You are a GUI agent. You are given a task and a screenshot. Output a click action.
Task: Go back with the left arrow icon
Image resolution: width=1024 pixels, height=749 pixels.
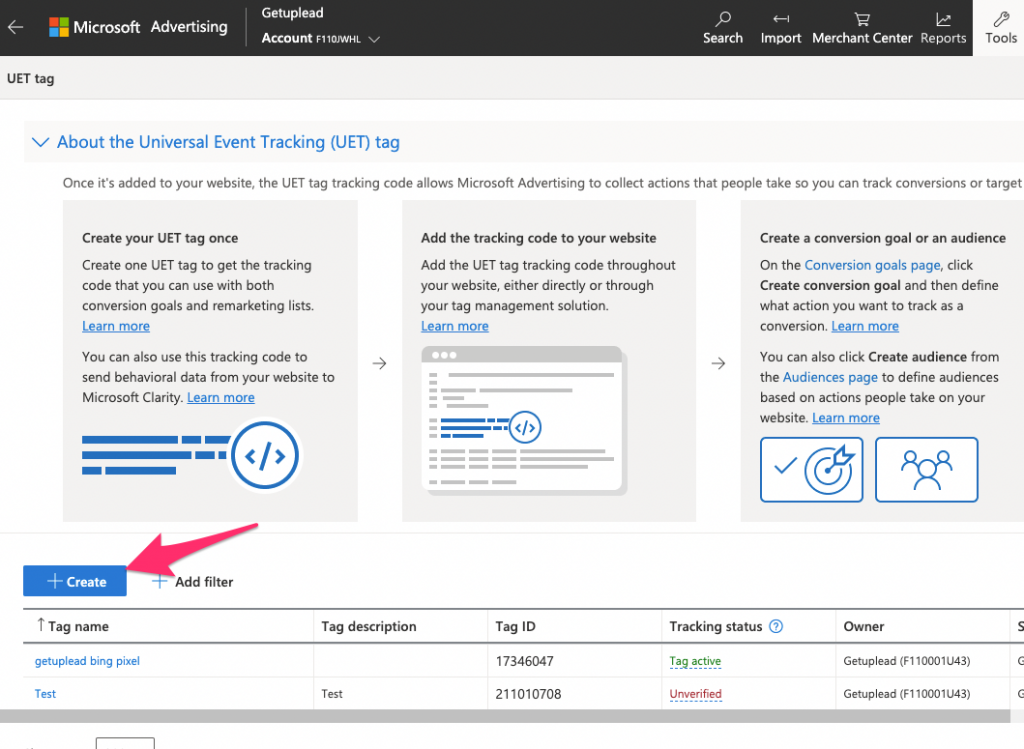[x=16, y=27]
